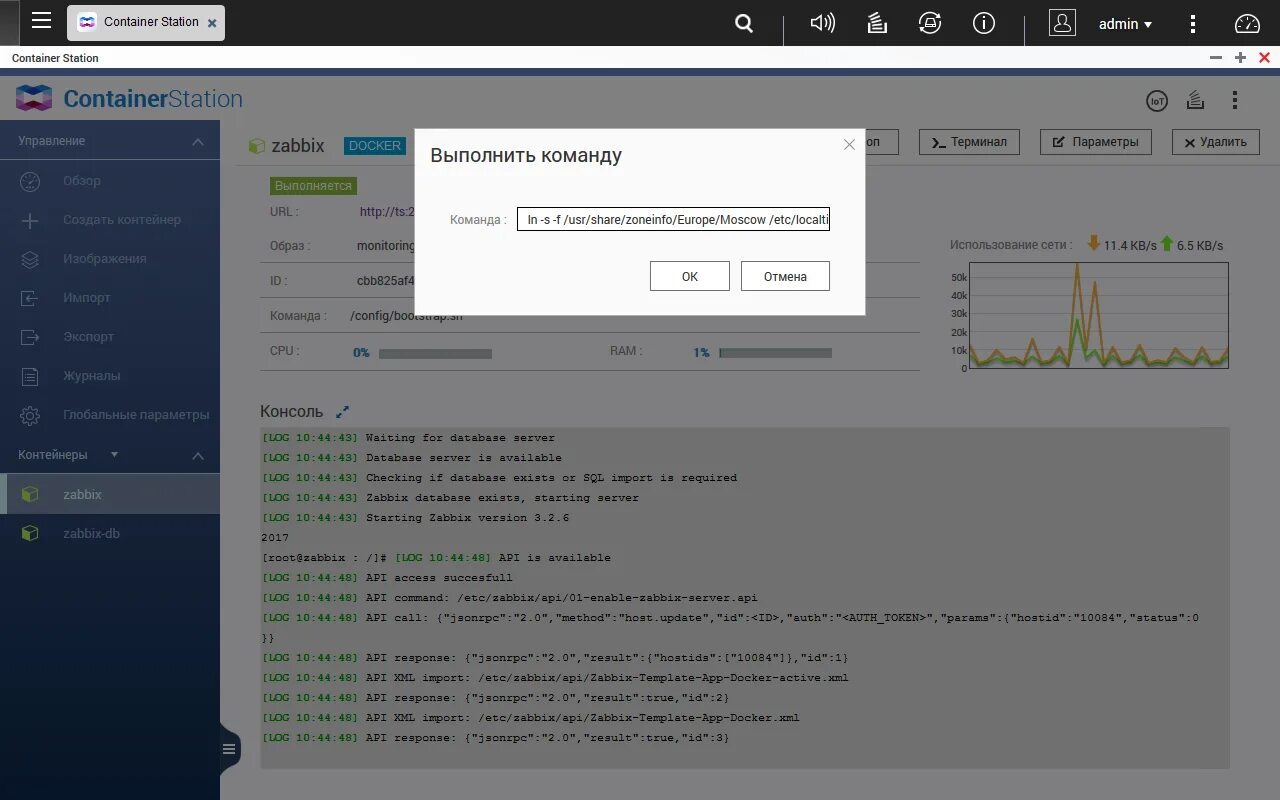Click the user profile avatar icon
The height and width of the screenshot is (800, 1280).
pos(1062,23)
